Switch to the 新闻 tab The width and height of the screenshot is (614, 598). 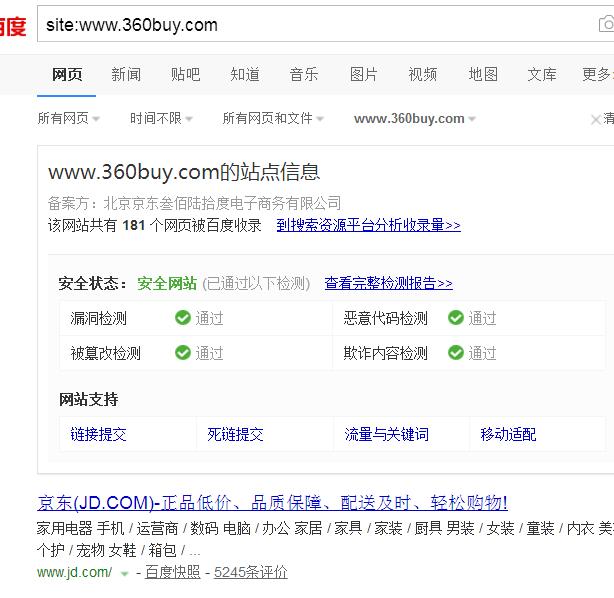click(x=126, y=74)
